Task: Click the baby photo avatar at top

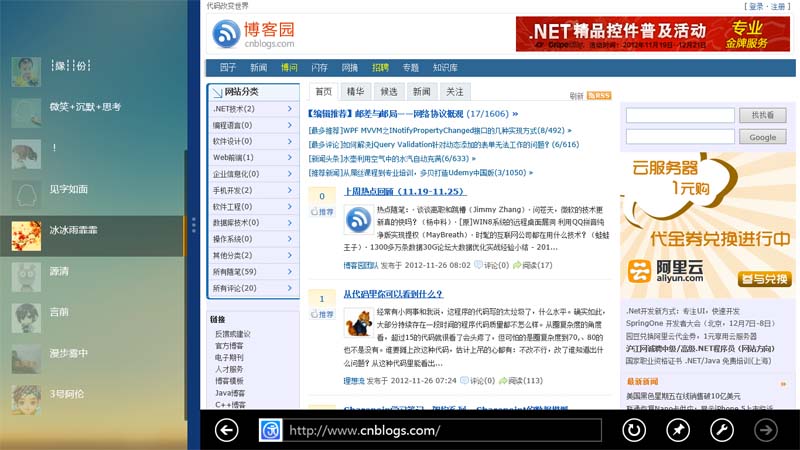Action: [x=26, y=72]
